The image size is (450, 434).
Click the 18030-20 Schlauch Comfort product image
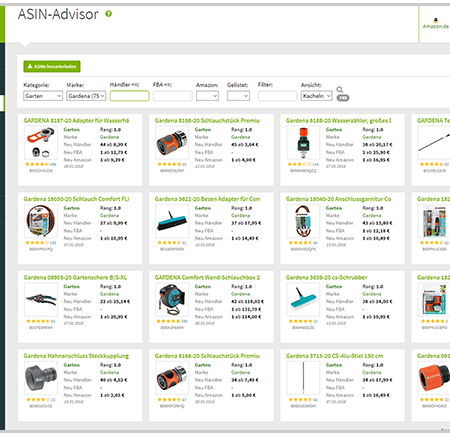click(x=41, y=221)
